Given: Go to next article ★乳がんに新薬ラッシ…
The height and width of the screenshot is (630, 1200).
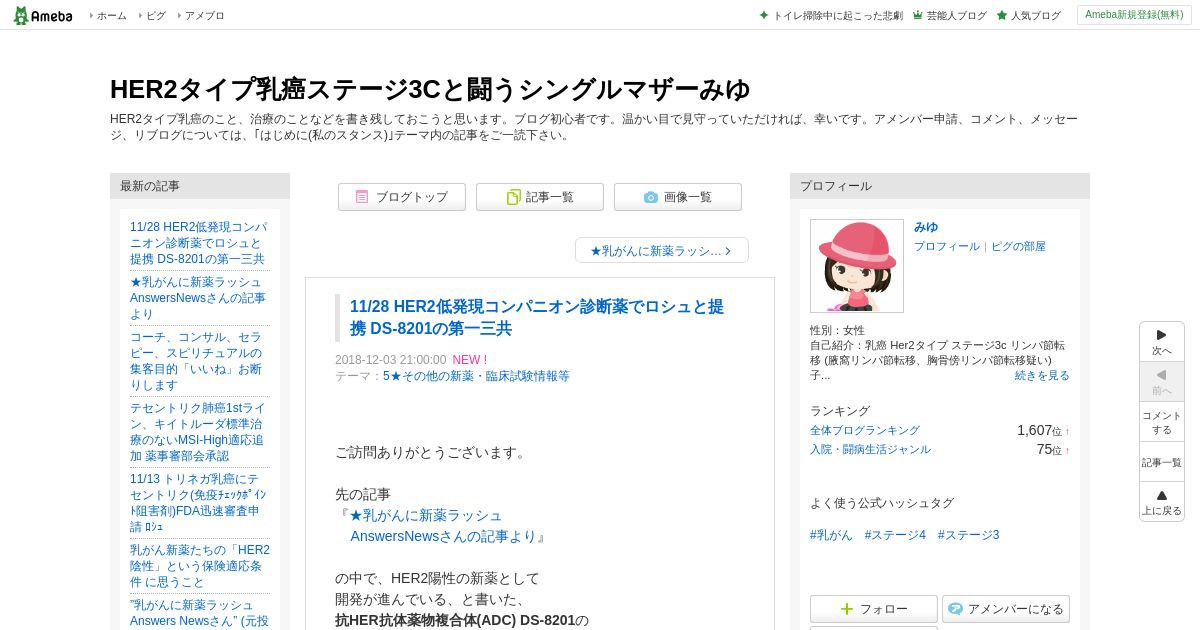Looking at the screenshot, I should pos(662,250).
